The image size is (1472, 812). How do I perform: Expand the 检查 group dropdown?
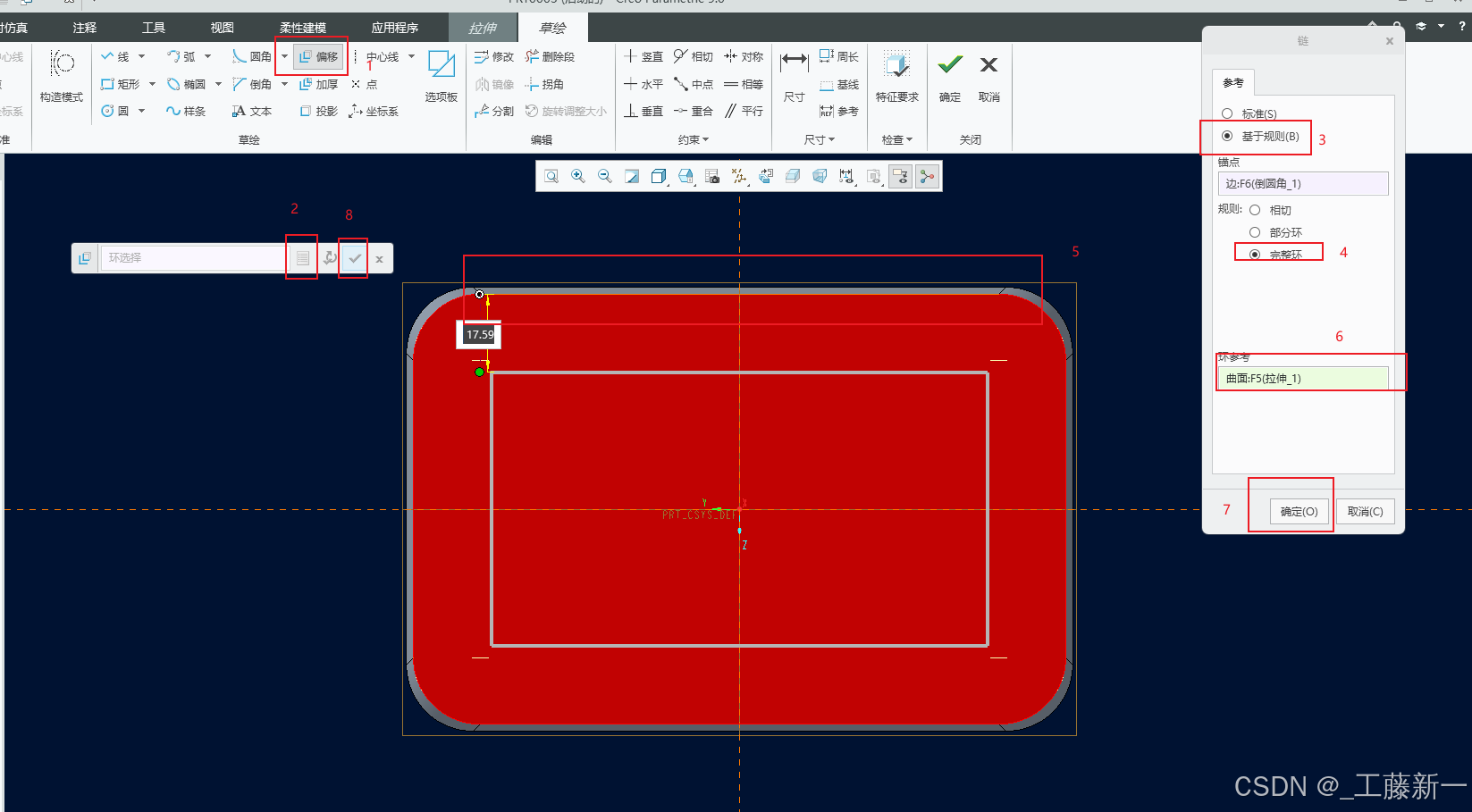[897, 139]
